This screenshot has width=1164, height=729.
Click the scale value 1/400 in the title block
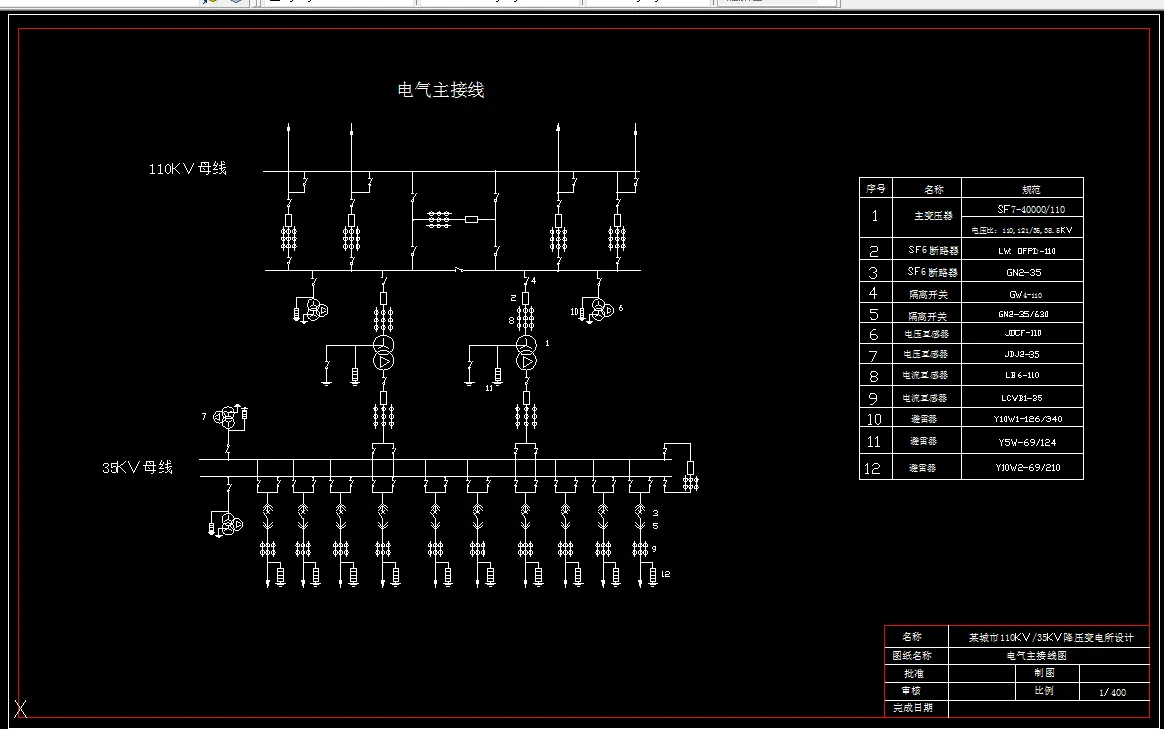[1111, 691]
